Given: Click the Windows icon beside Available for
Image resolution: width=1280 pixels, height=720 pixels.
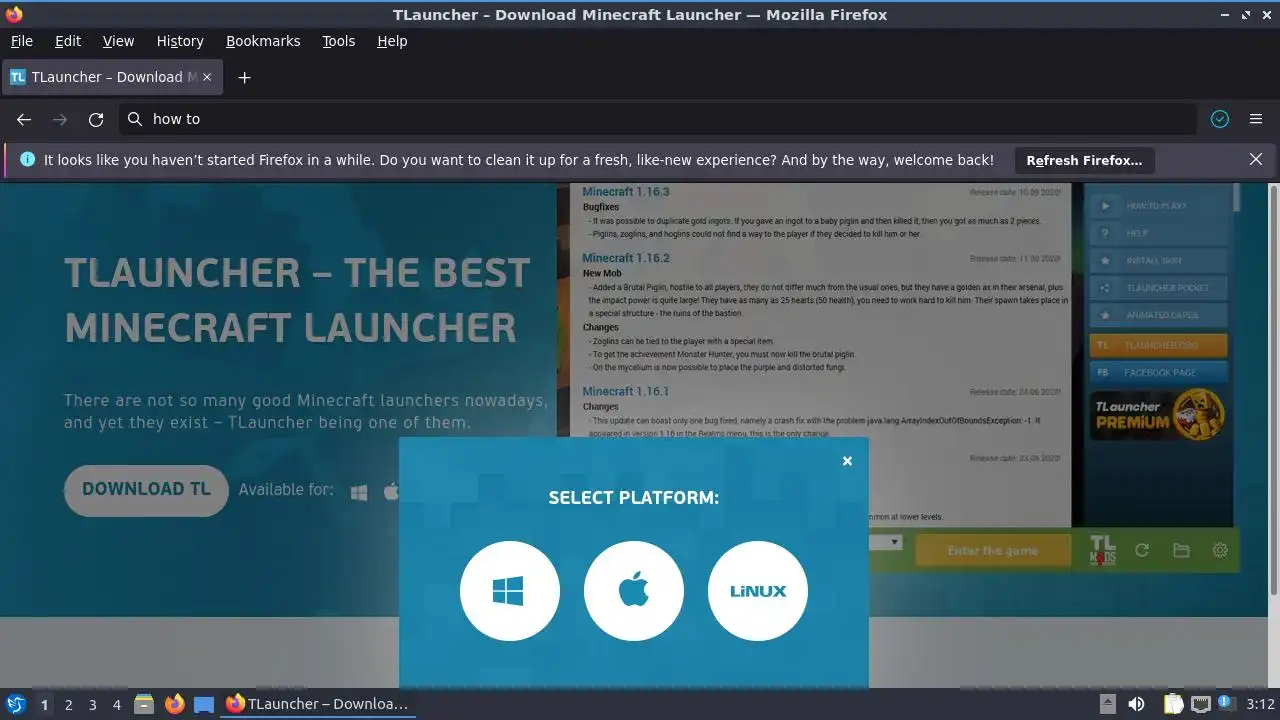Looking at the screenshot, I should [359, 492].
